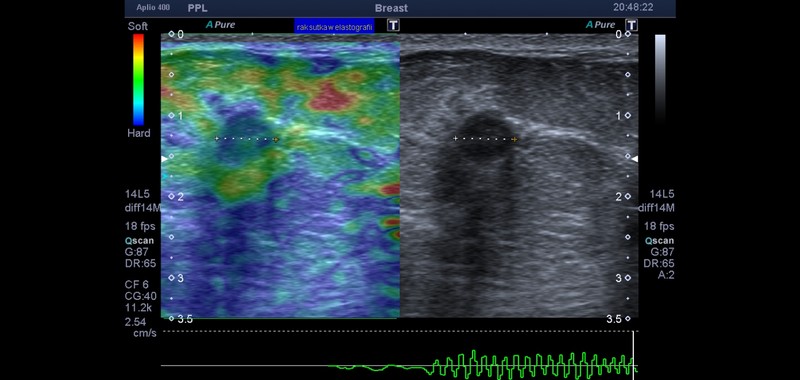Click the left focus position triangle marker
This screenshot has width=800, height=380.
click(164, 159)
